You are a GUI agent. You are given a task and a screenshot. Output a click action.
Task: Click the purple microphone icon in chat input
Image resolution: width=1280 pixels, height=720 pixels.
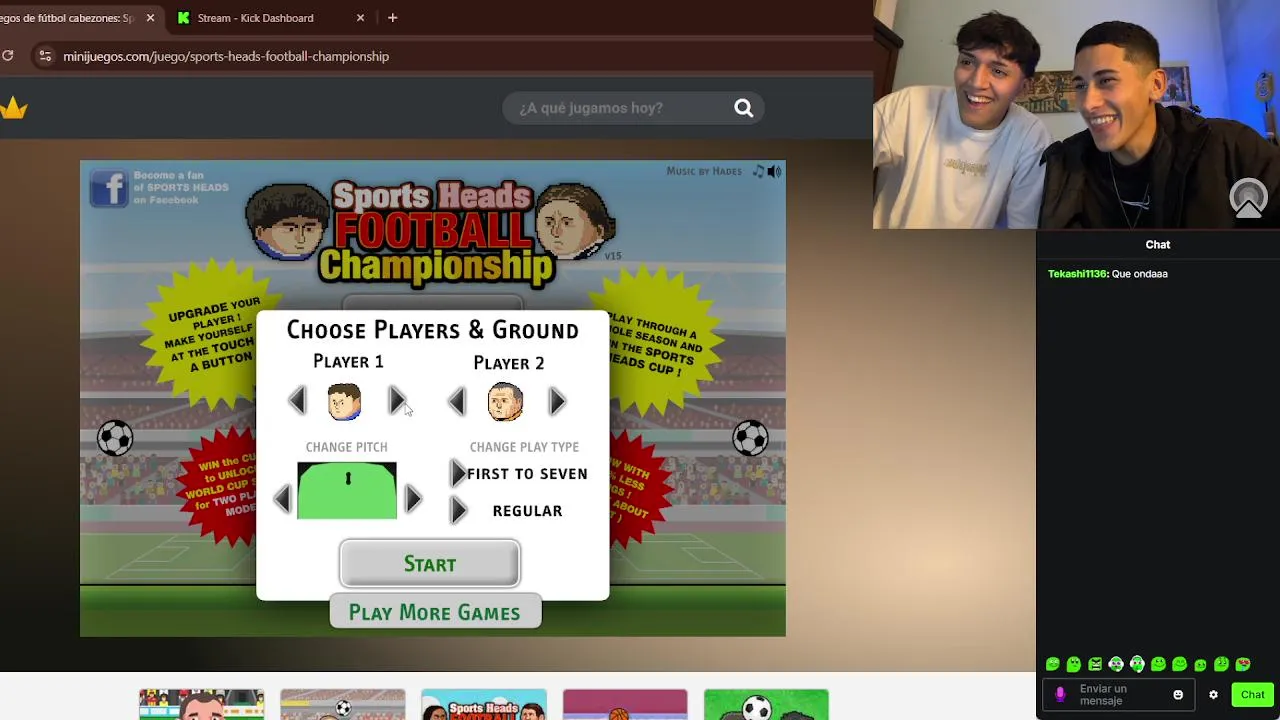[x=1061, y=694]
